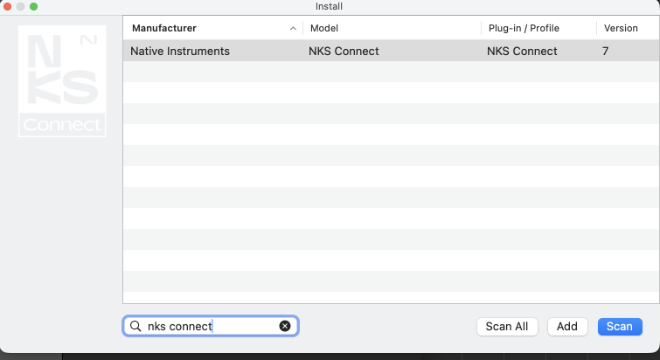Close the Install window with red button
This screenshot has width=660, height=360.
click(x=7, y=6)
